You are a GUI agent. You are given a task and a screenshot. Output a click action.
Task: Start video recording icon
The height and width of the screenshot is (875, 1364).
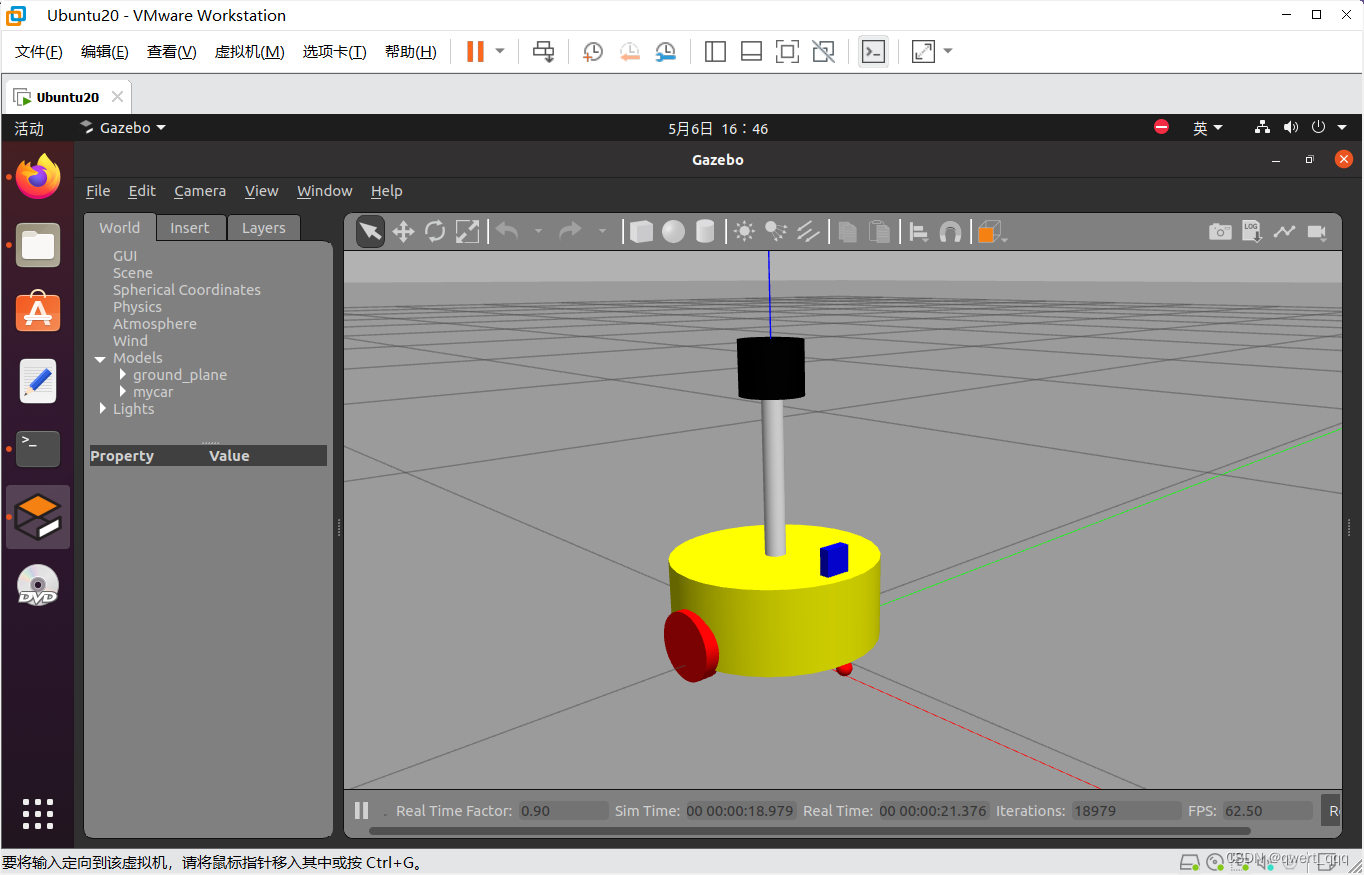1317,232
